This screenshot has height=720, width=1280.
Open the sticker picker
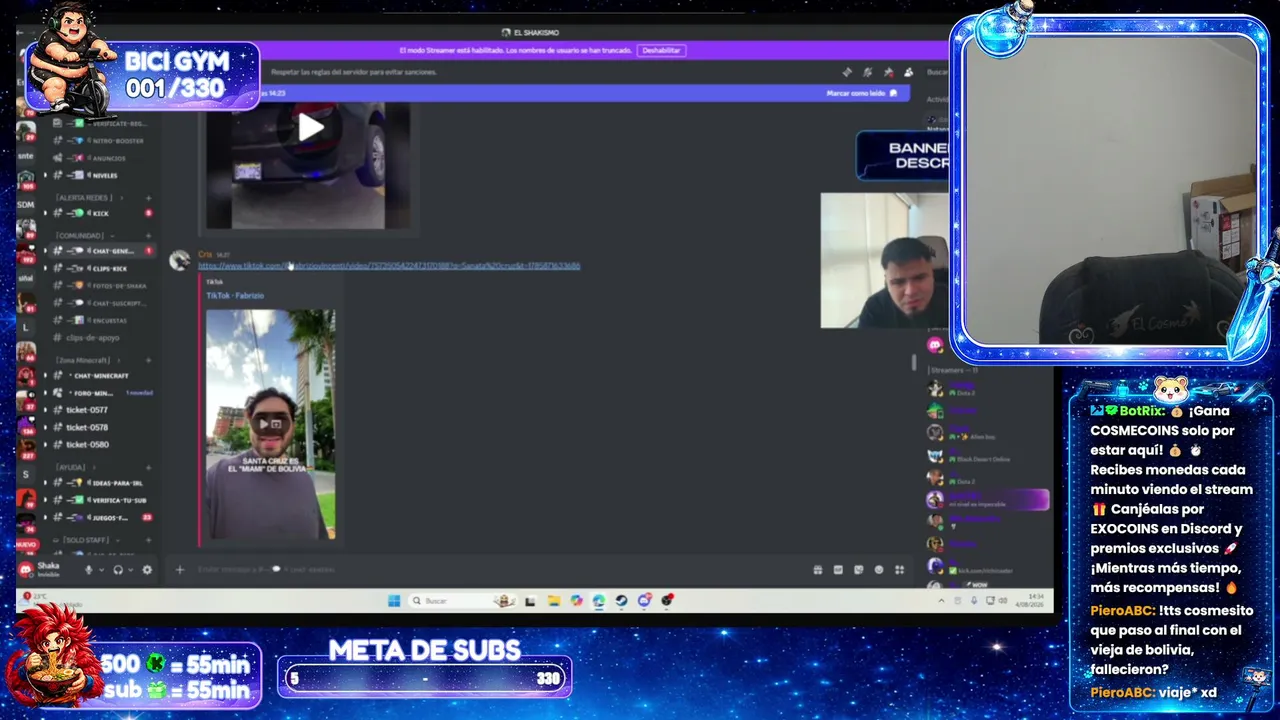(x=859, y=570)
